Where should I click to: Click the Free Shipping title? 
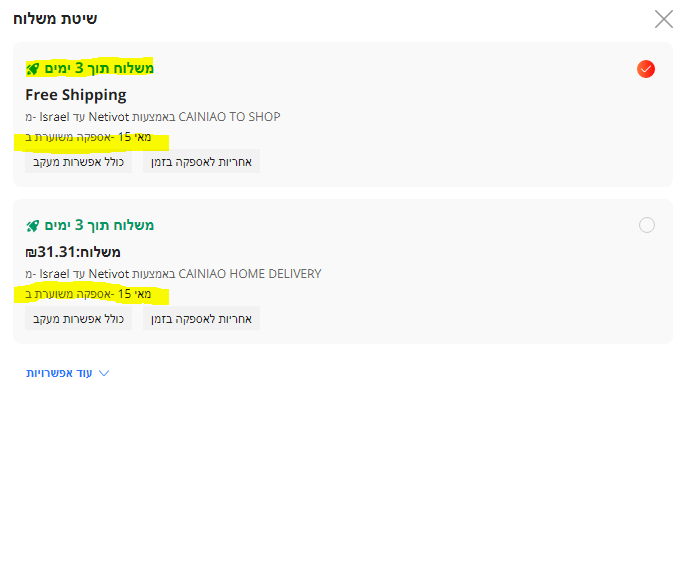[76, 95]
